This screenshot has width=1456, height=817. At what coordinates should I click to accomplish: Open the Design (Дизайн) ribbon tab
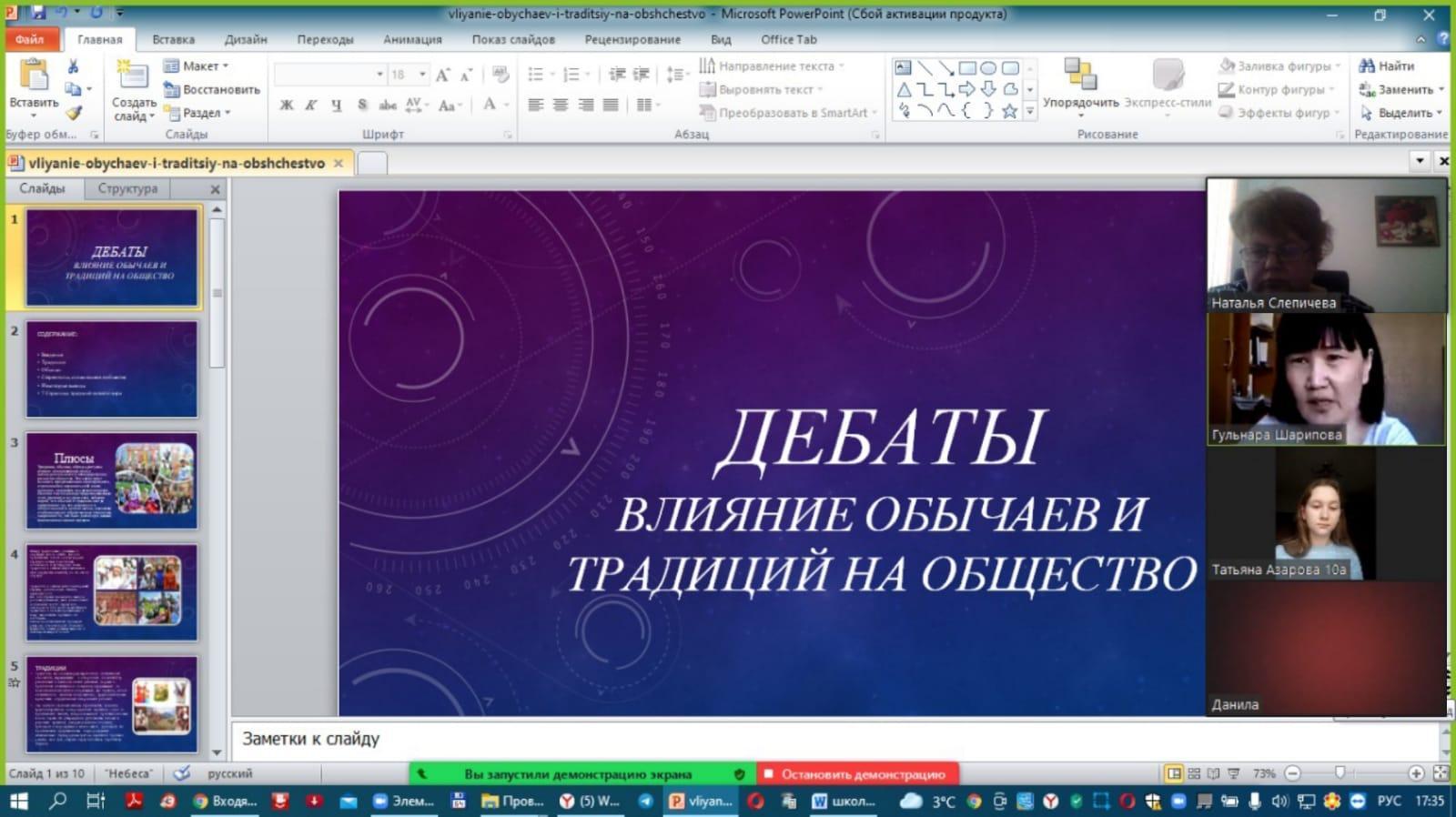pyautogui.click(x=246, y=39)
